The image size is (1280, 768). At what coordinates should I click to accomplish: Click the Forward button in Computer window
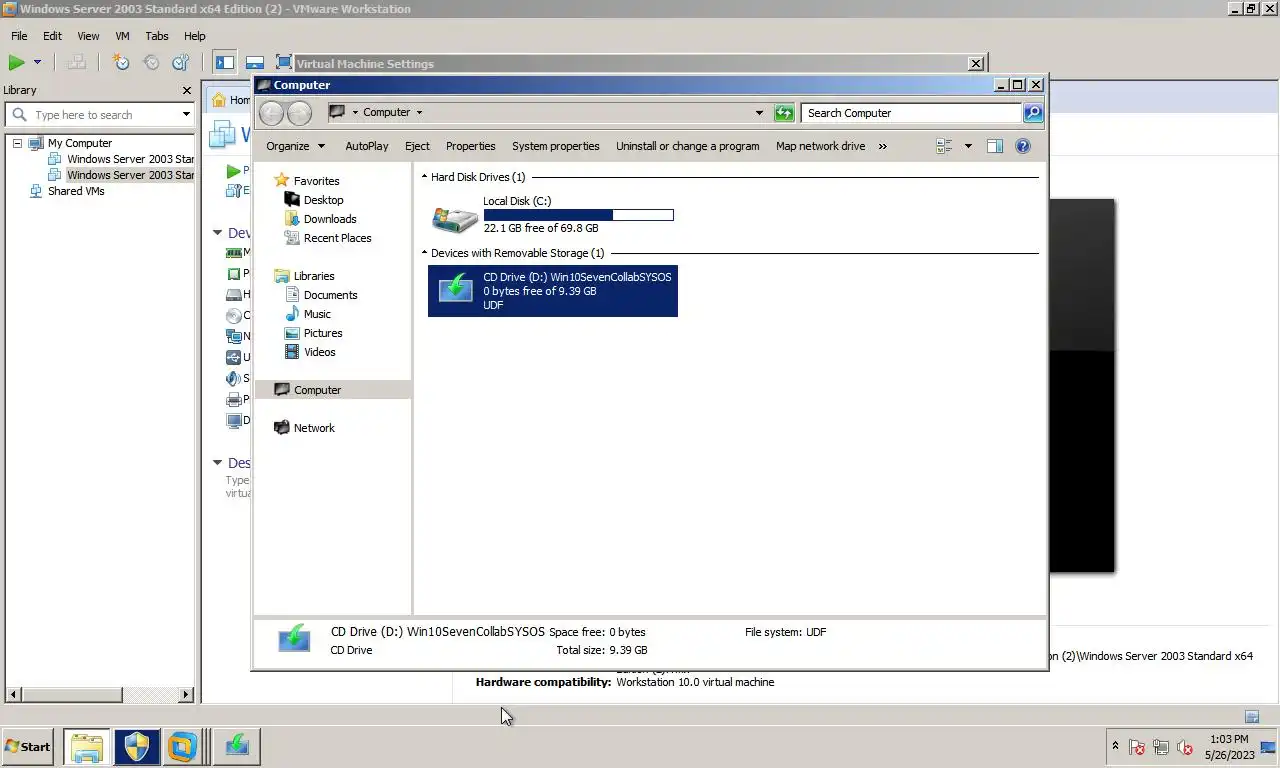point(299,113)
